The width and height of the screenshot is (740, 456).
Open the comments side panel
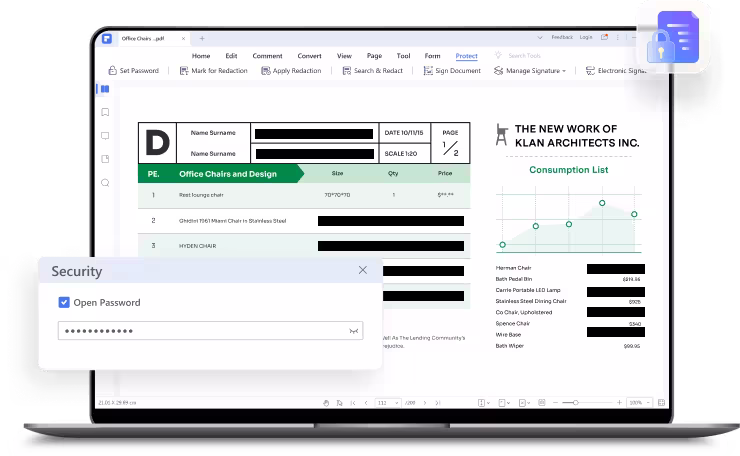[105, 135]
